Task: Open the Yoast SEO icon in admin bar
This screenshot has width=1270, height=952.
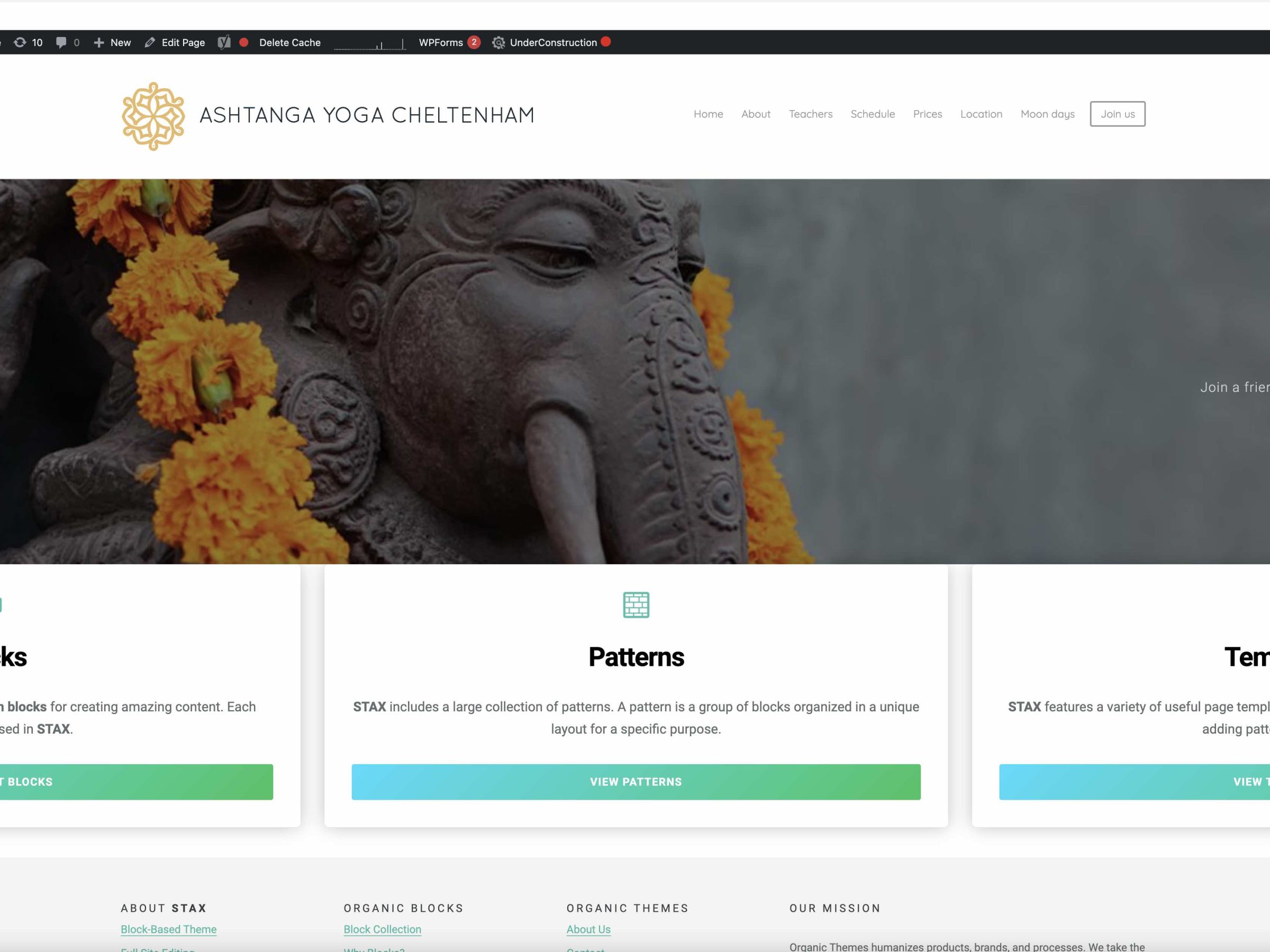Action: click(224, 42)
